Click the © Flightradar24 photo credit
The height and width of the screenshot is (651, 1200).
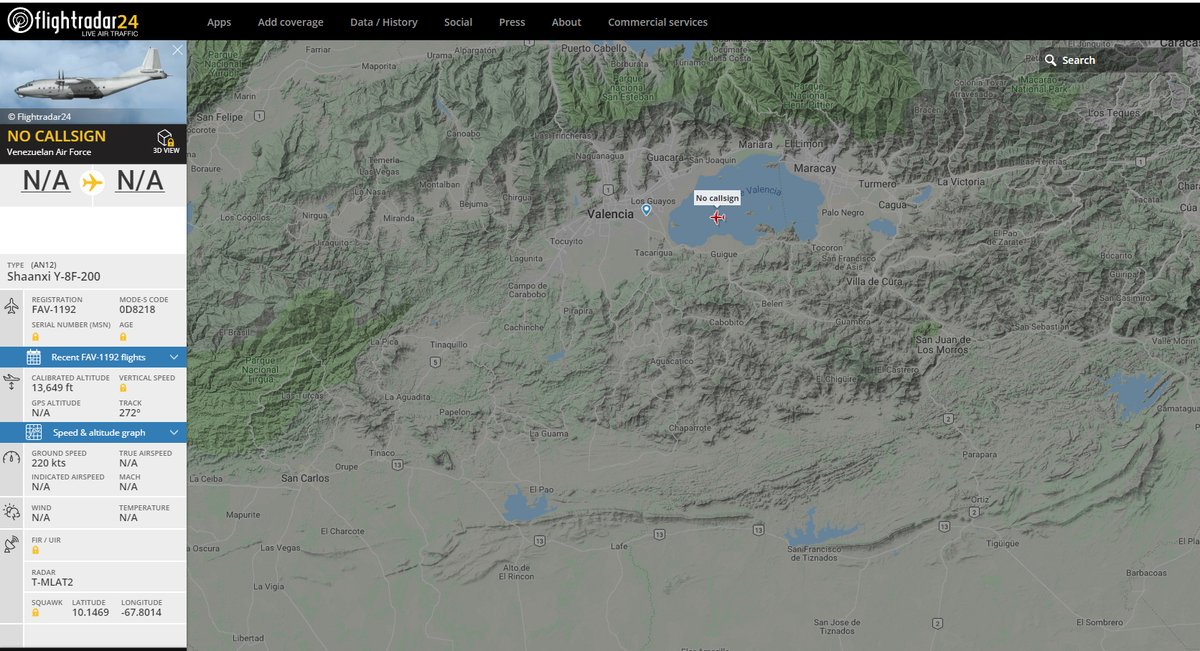[x=39, y=116]
